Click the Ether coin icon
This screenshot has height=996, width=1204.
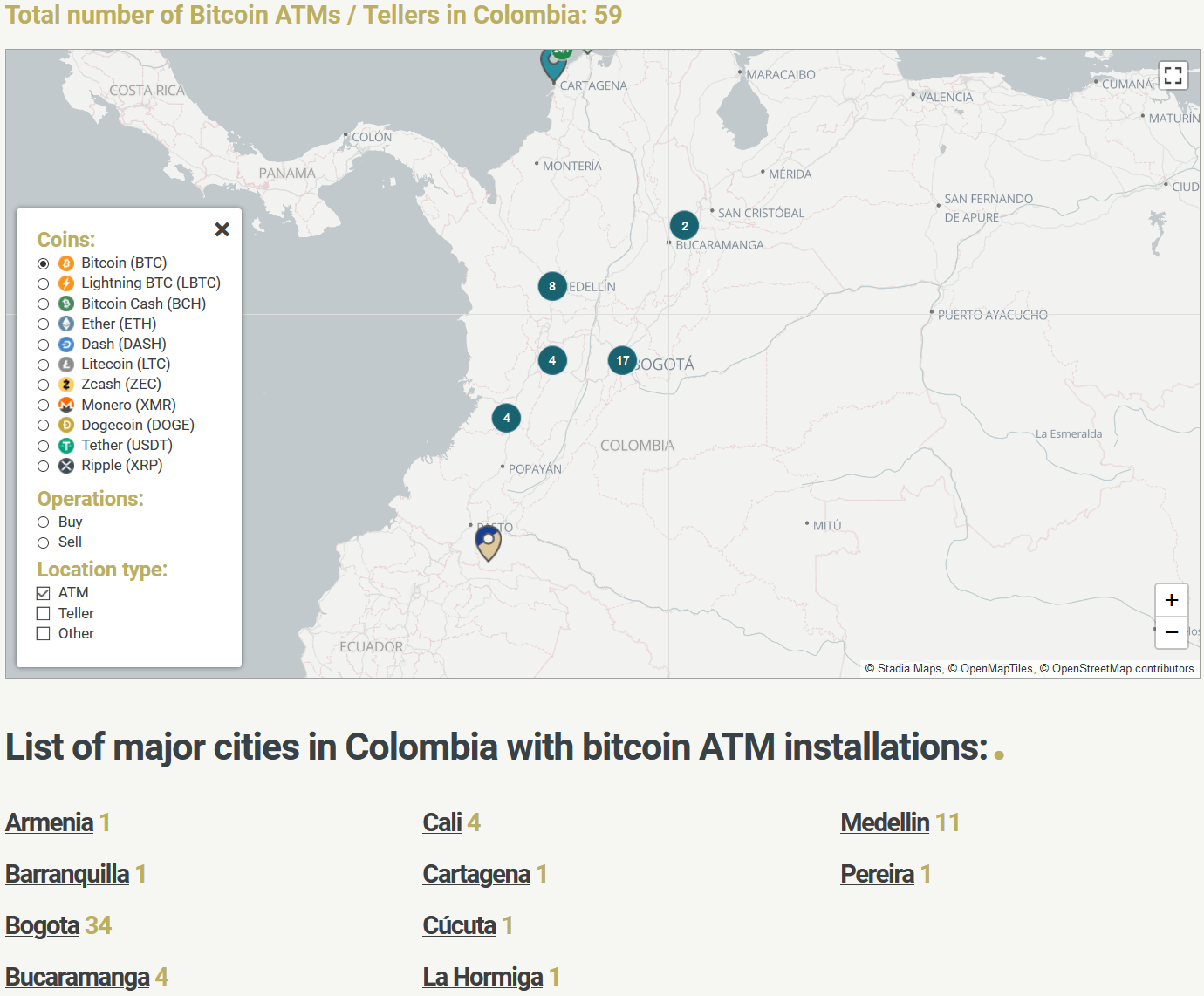coord(66,324)
